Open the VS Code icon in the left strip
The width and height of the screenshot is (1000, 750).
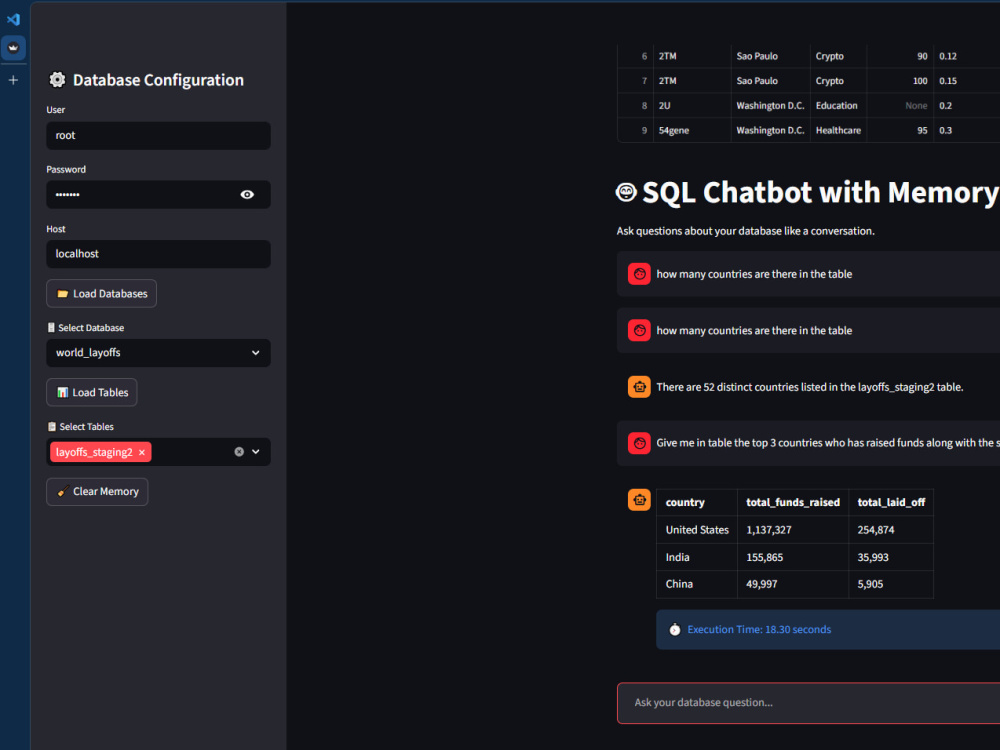(13, 20)
